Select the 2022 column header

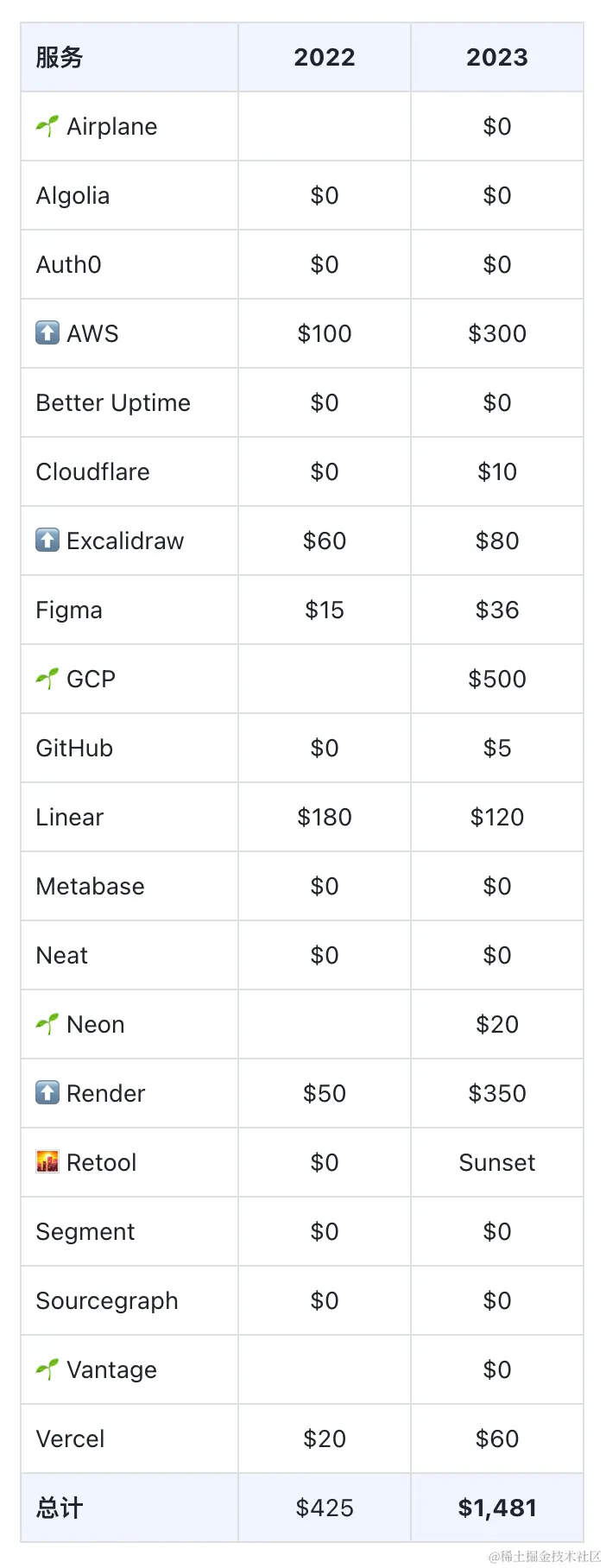point(325,57)
